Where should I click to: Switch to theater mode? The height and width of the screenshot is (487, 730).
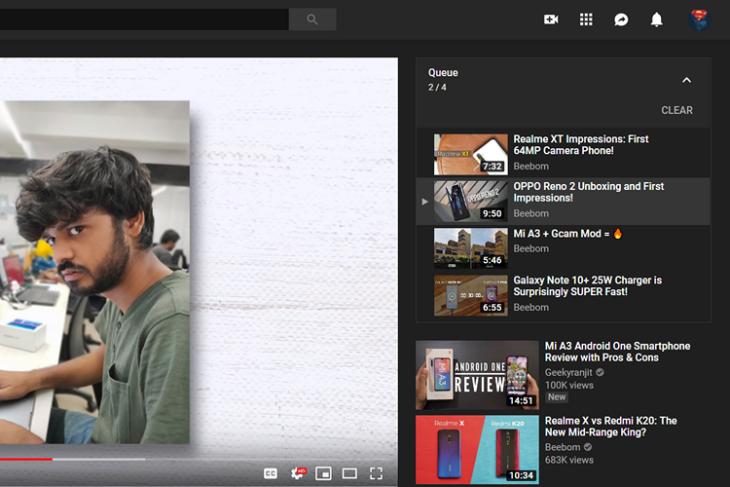click(x=350, y=473)
